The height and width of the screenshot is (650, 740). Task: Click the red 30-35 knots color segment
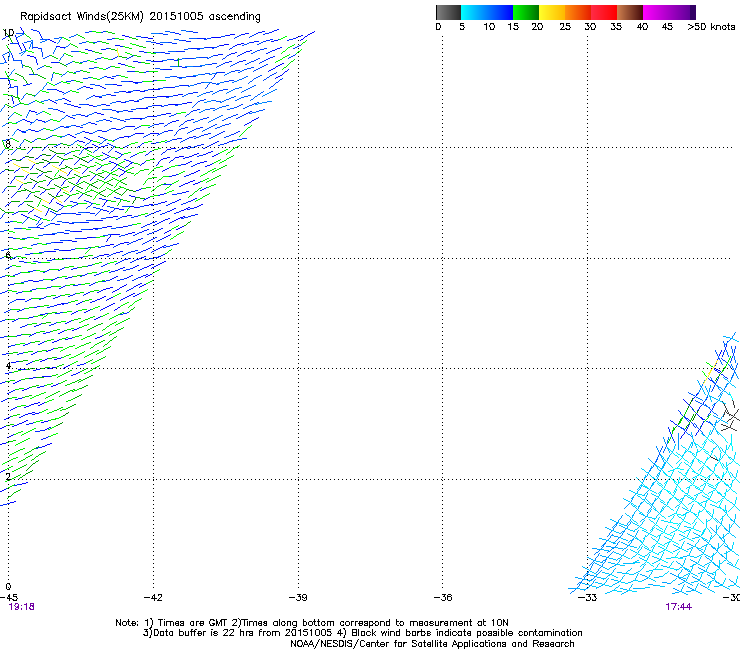coord(604,12)
